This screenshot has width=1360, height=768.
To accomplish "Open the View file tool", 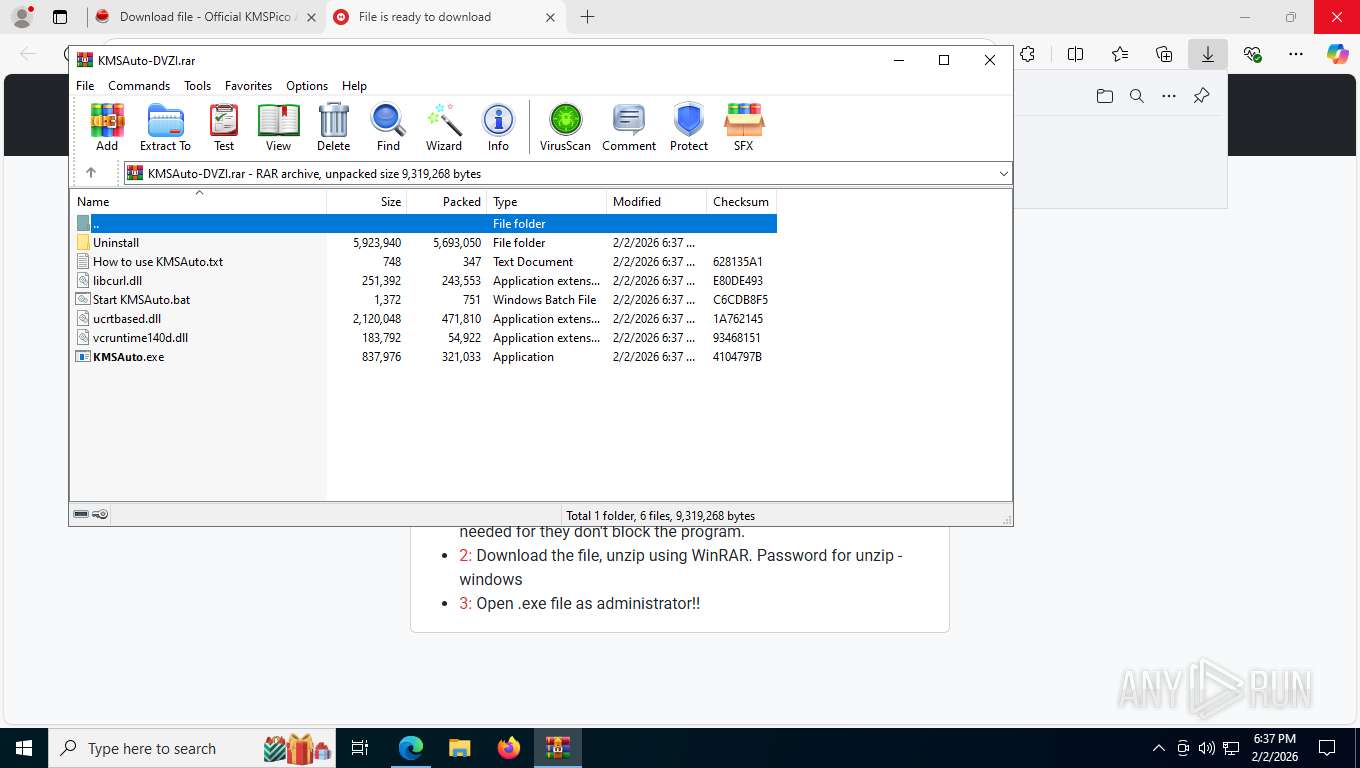I will click(x=278, y=127).
